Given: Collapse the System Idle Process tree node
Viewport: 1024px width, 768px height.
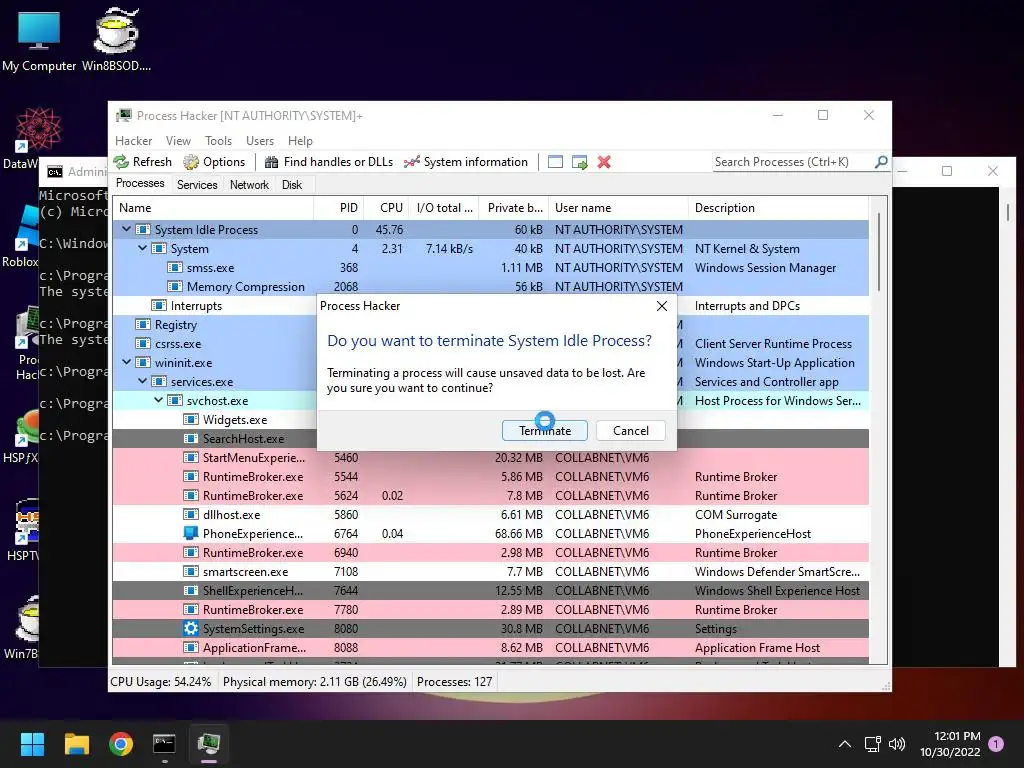Looking at the screenshot, I should click(127, 229).
